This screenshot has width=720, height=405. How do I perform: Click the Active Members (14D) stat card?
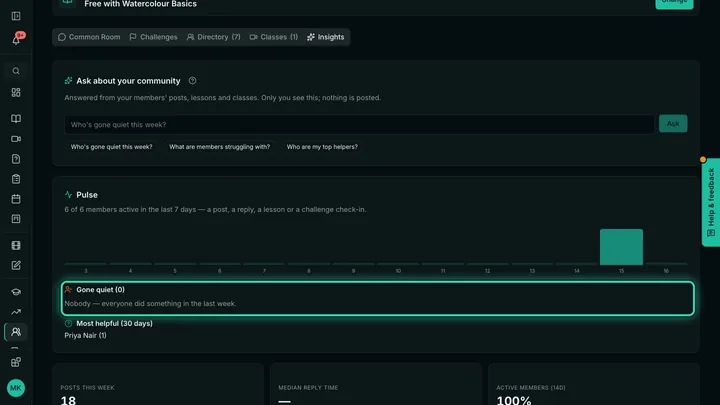click(594, 384)
